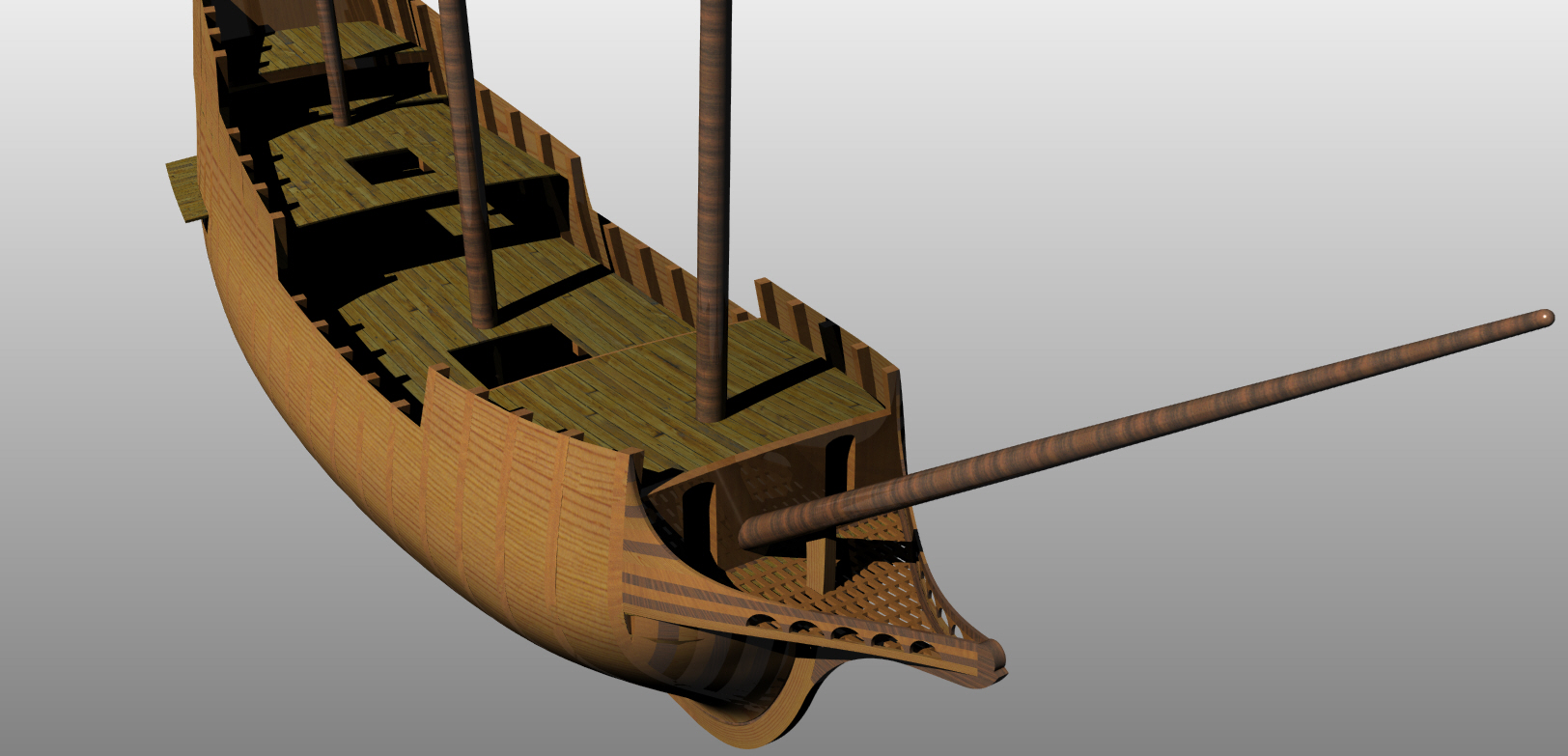This screenshot has width=1568, height=756.
Task: Click the plank protruding from the stern side
Action: tap(183, 188)
